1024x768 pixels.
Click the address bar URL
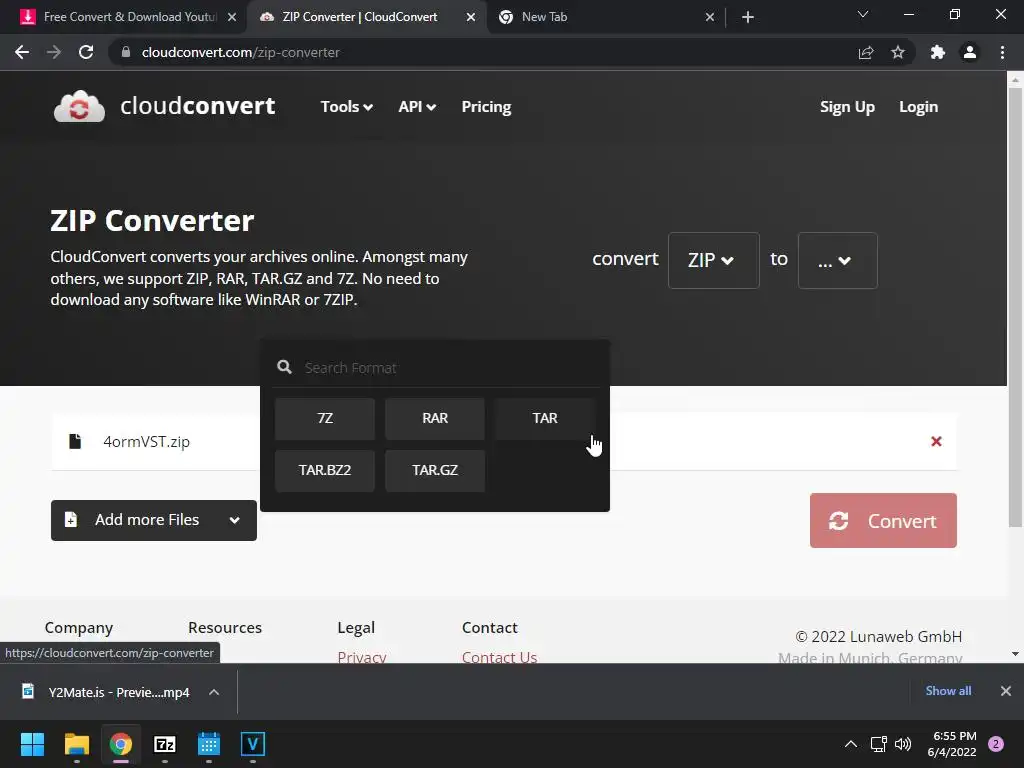(x=240, y=52)
